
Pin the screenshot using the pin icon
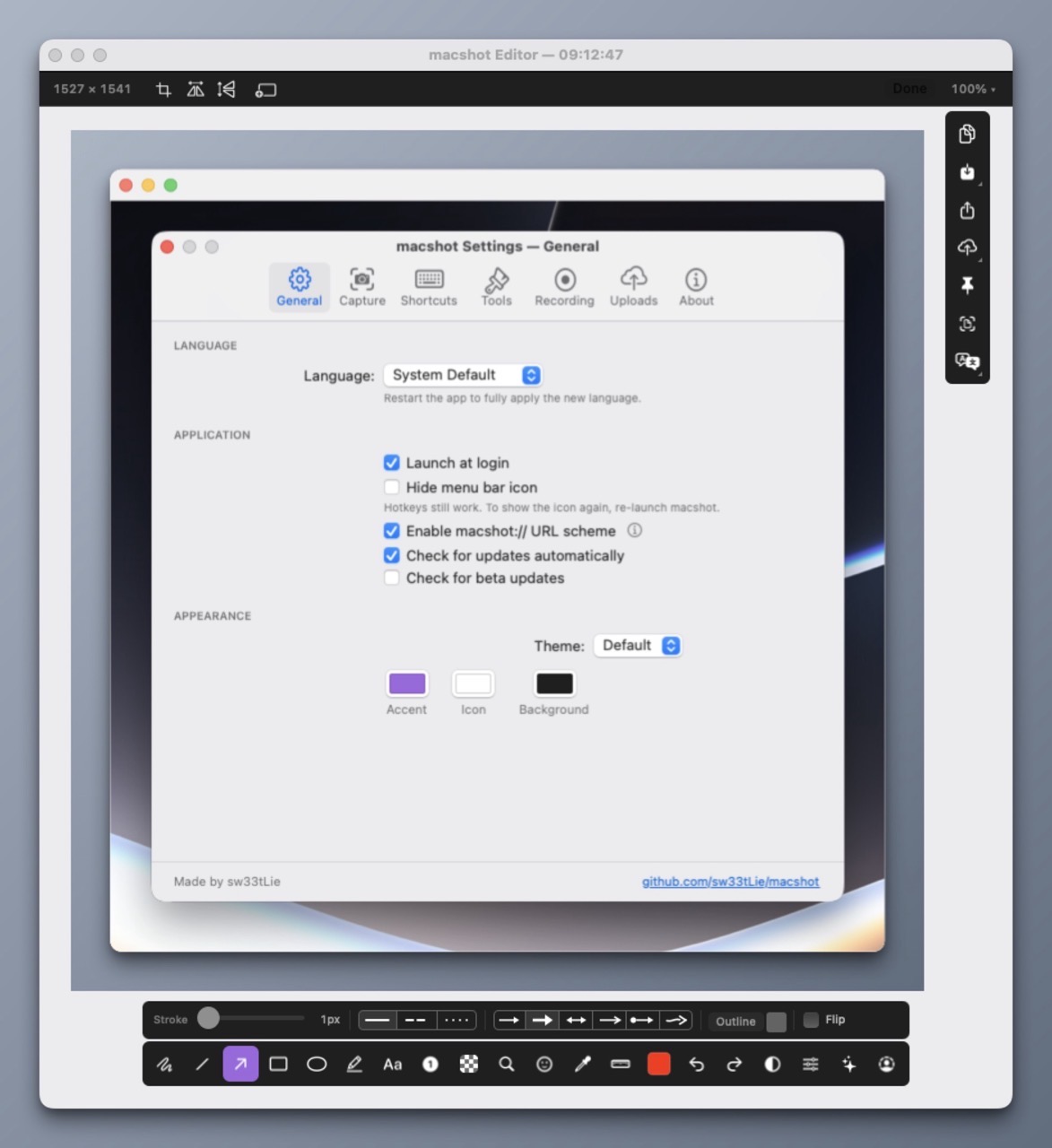coord(968,286)
